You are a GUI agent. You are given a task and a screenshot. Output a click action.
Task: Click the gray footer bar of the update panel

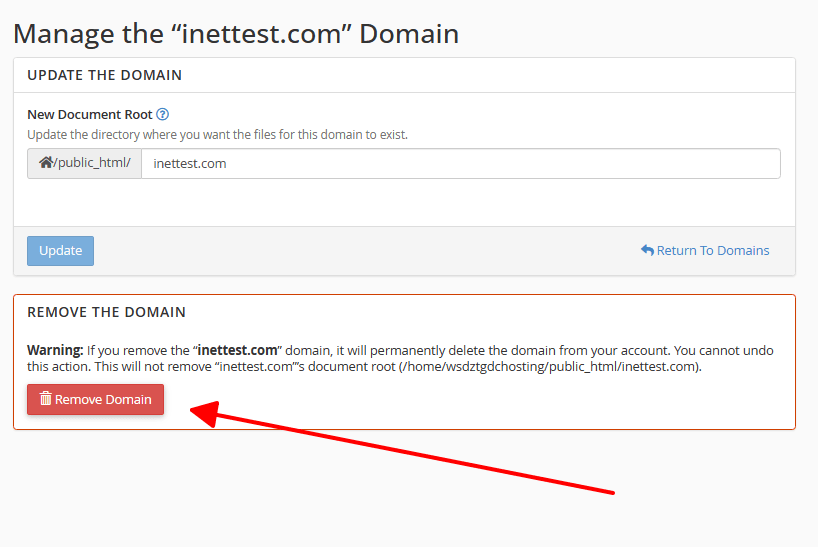pos(404,251)
